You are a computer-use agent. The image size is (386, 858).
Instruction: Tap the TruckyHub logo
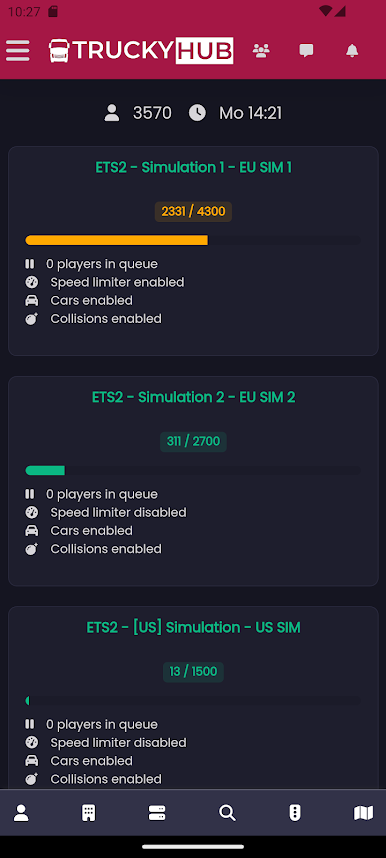click(x=141, y=51)
